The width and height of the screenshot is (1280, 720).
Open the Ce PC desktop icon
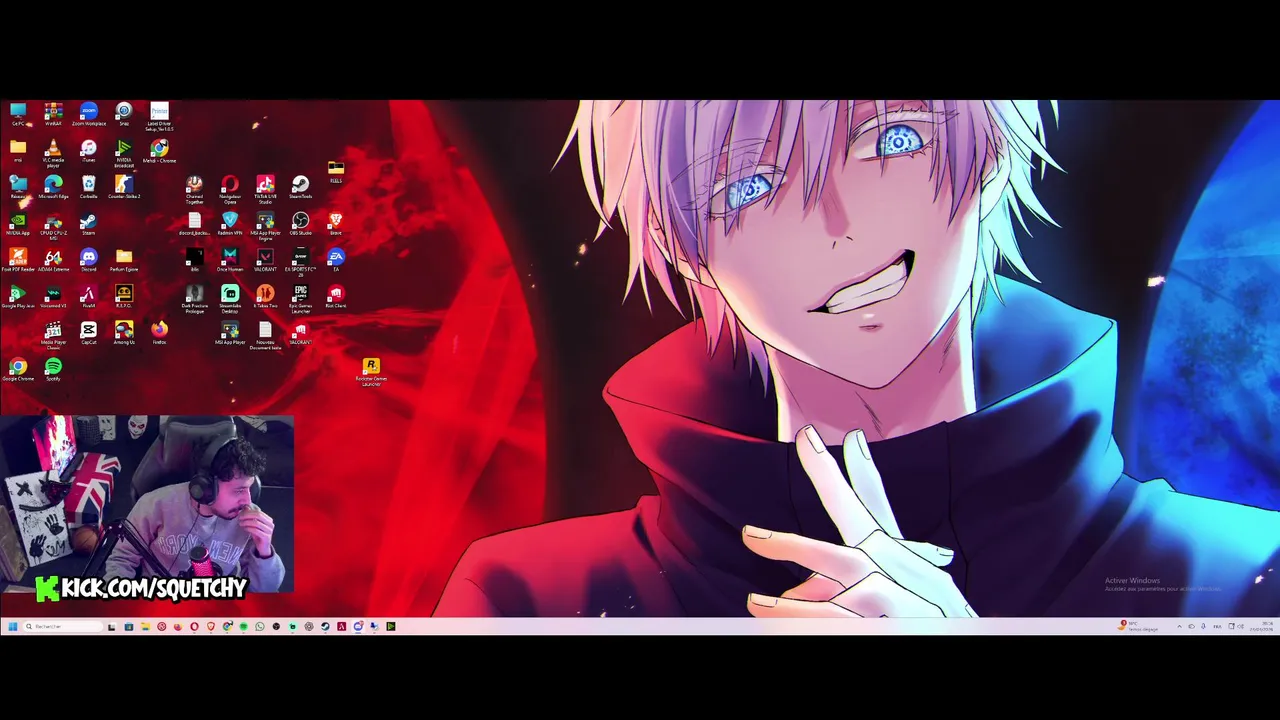(x=18, y=114)
